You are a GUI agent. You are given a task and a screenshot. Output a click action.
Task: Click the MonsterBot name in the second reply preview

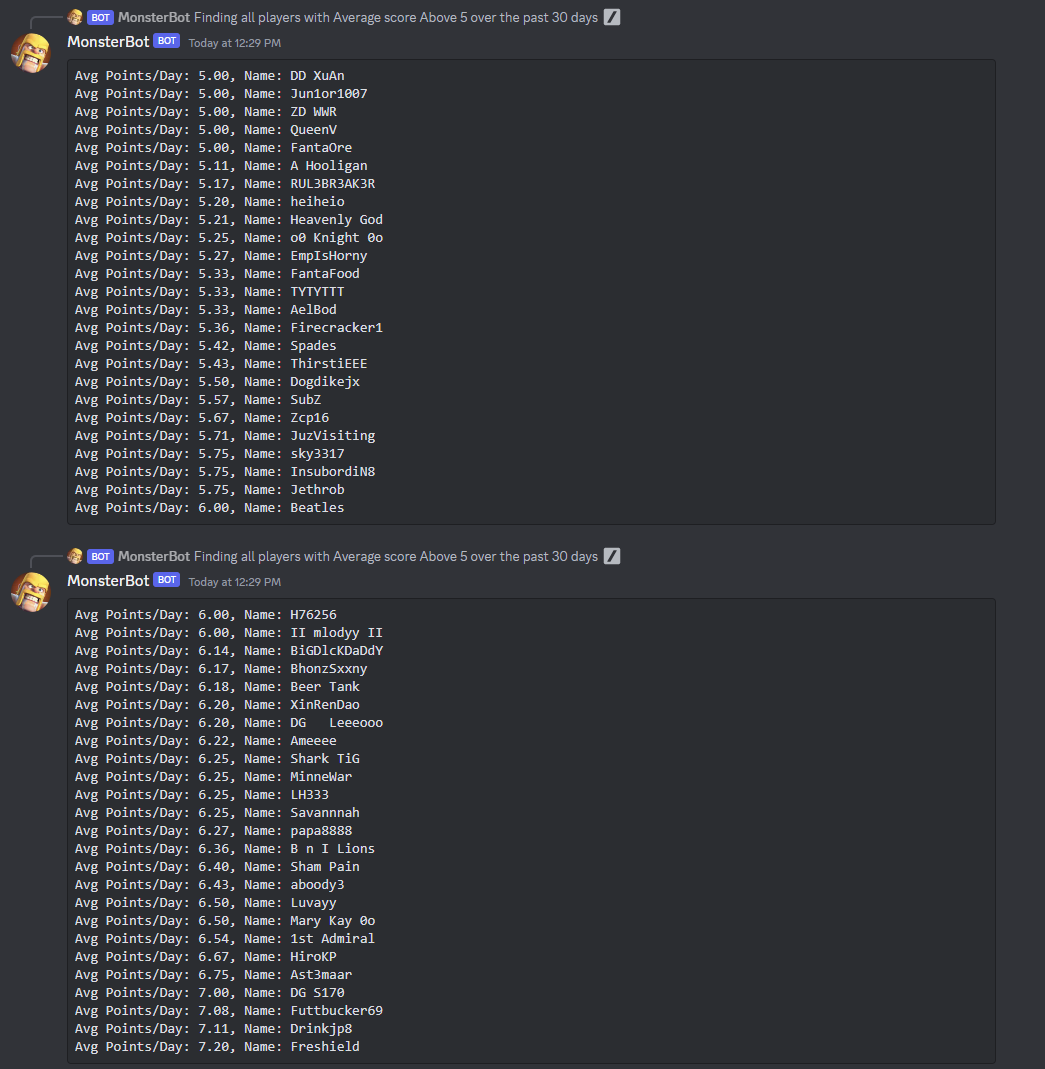click(153, 556)
